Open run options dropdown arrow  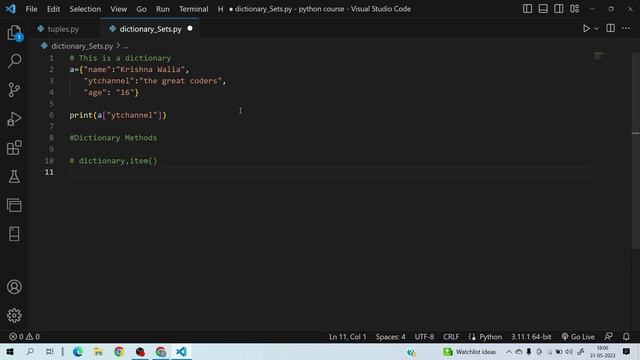(x=596, y=29)
